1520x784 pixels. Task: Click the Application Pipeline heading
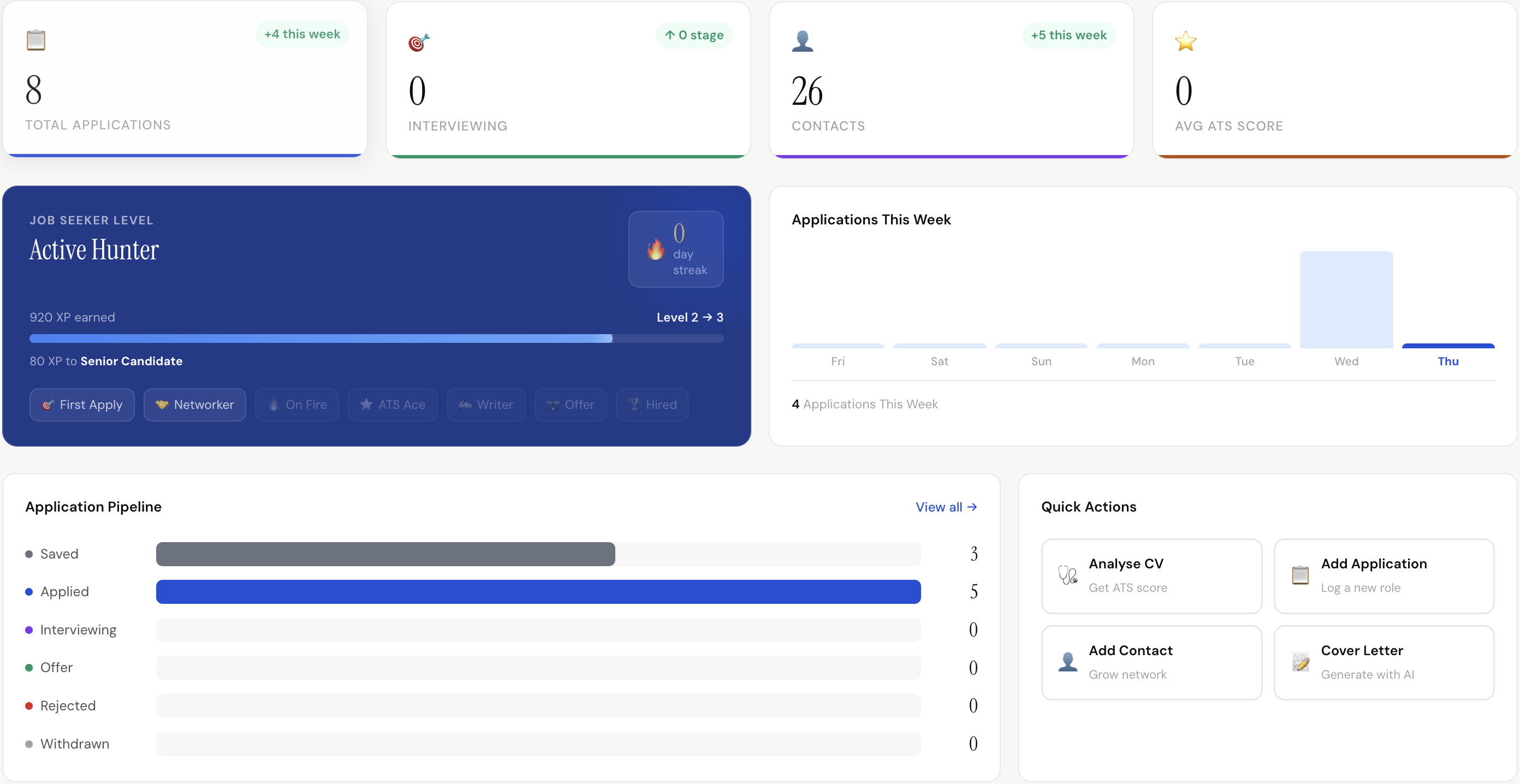(93, 507)
